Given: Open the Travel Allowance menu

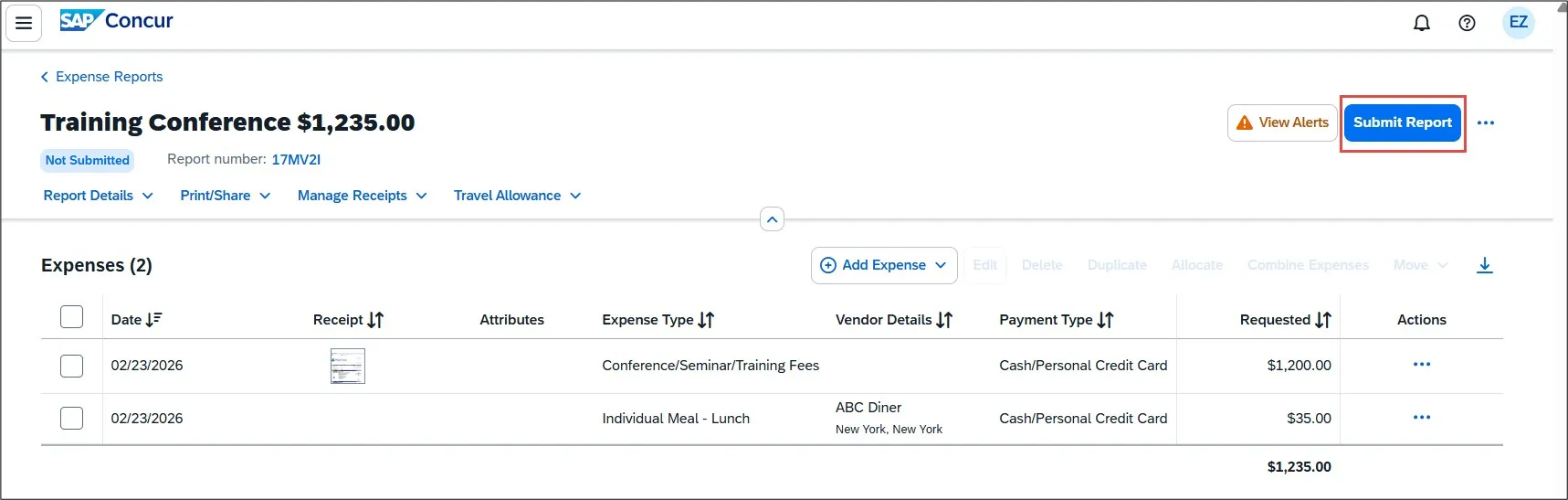Looking at the screenshot, I should pos(518,196).
